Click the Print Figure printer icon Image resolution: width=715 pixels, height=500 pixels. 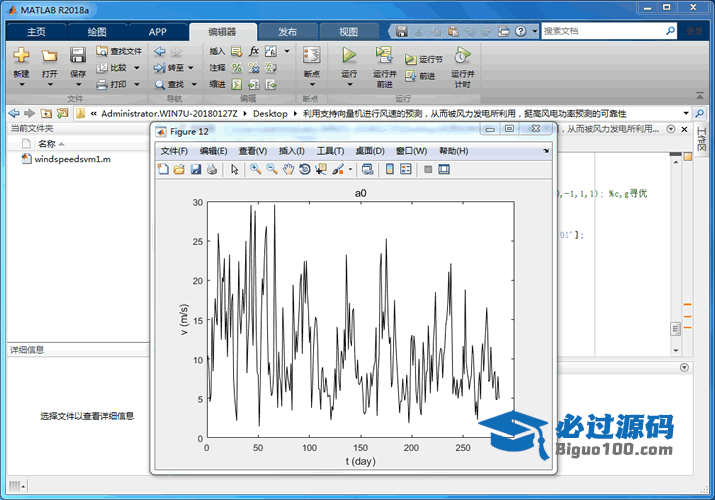212,169
